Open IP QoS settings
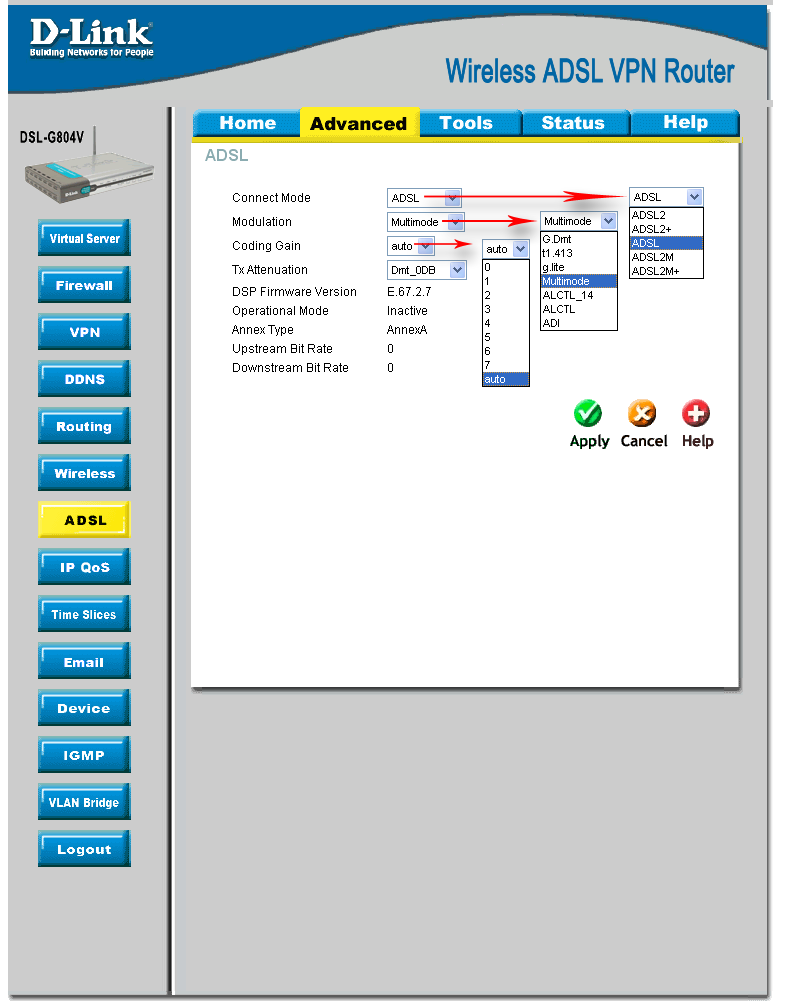 84,567
